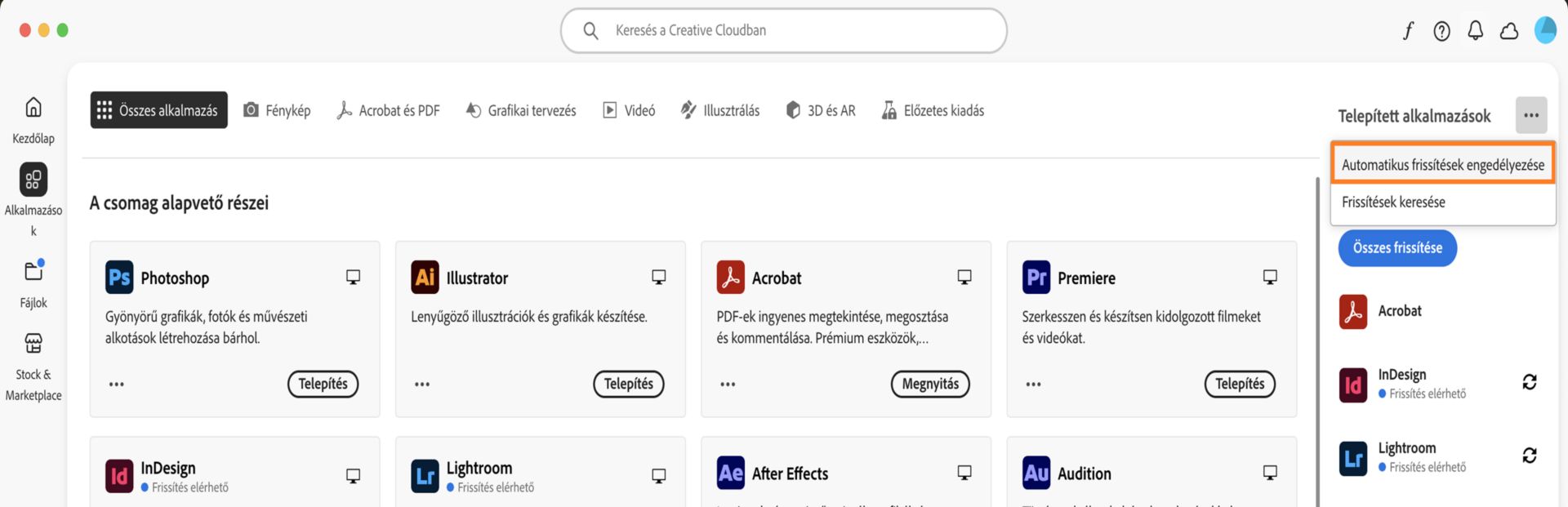Open more options for Photoshop card
1568x507 pixels.
pyautogui.click(x=117, y=384)
